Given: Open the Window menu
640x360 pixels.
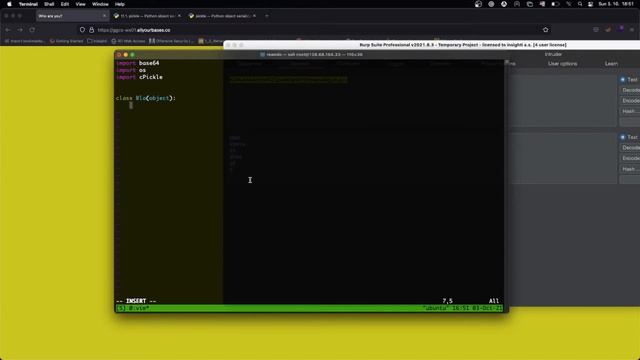Looking at the screenshot, I should 100,4.
